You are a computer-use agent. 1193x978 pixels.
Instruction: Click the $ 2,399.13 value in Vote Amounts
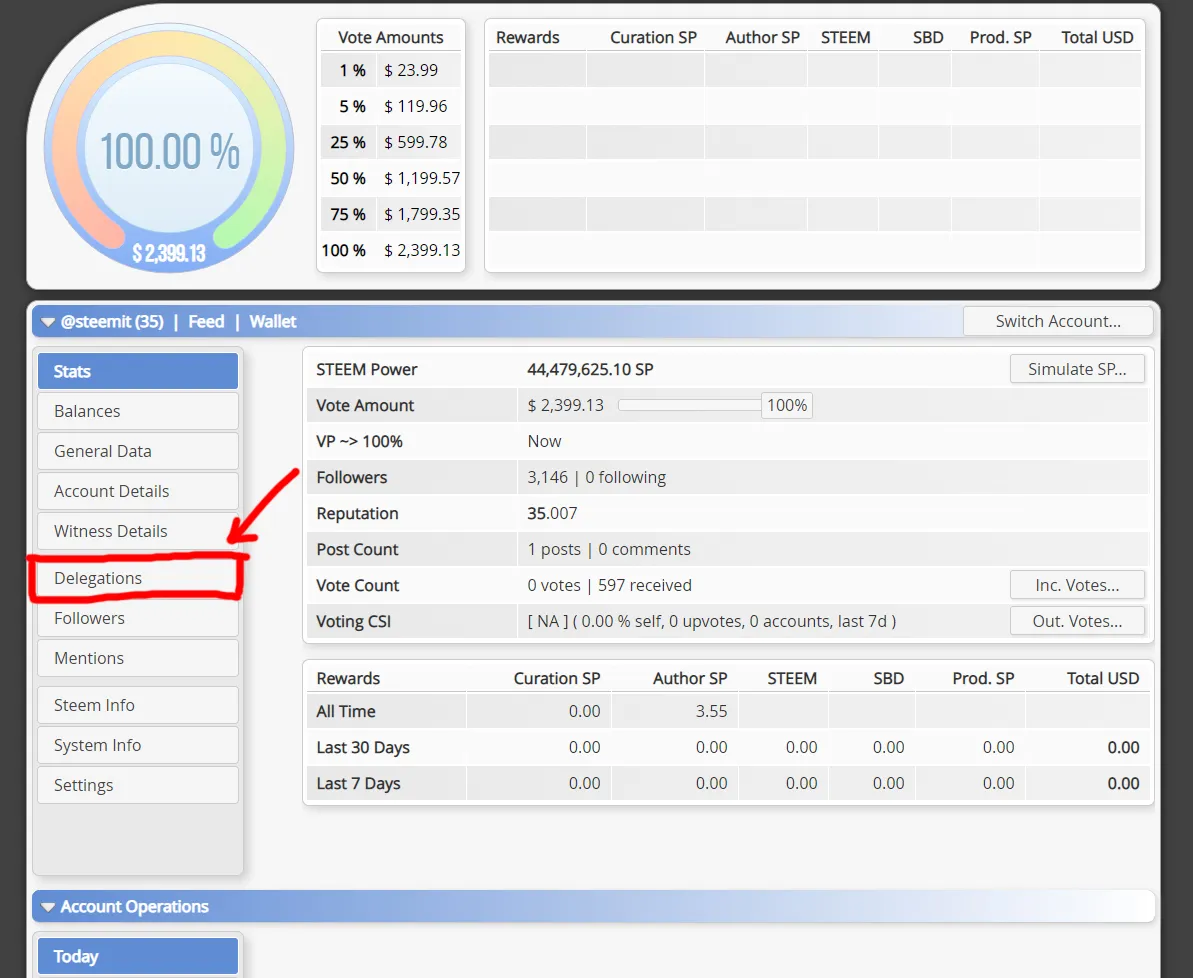[422, 250]
